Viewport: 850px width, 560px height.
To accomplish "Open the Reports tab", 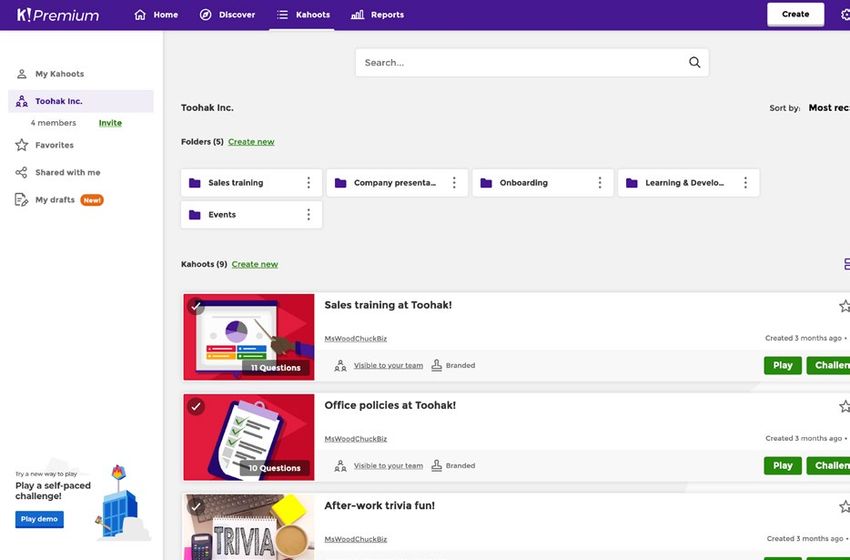I will 377,15.
